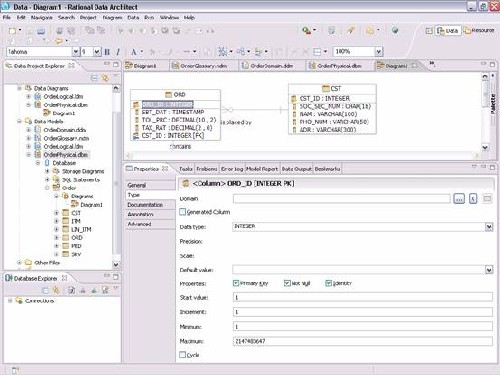The height and width of the screenshot is (375, 500).
Task: Select the Advanced properties section
Action: pyautogui.click(x=150, y=224)
